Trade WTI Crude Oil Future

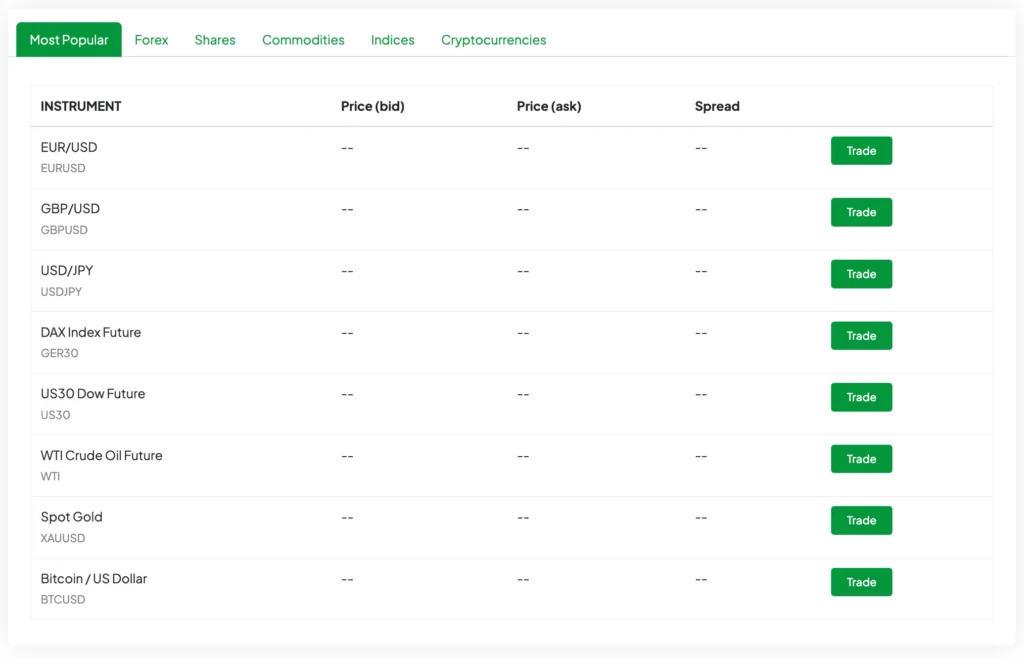pyautogui.click(x=861, y=459)
